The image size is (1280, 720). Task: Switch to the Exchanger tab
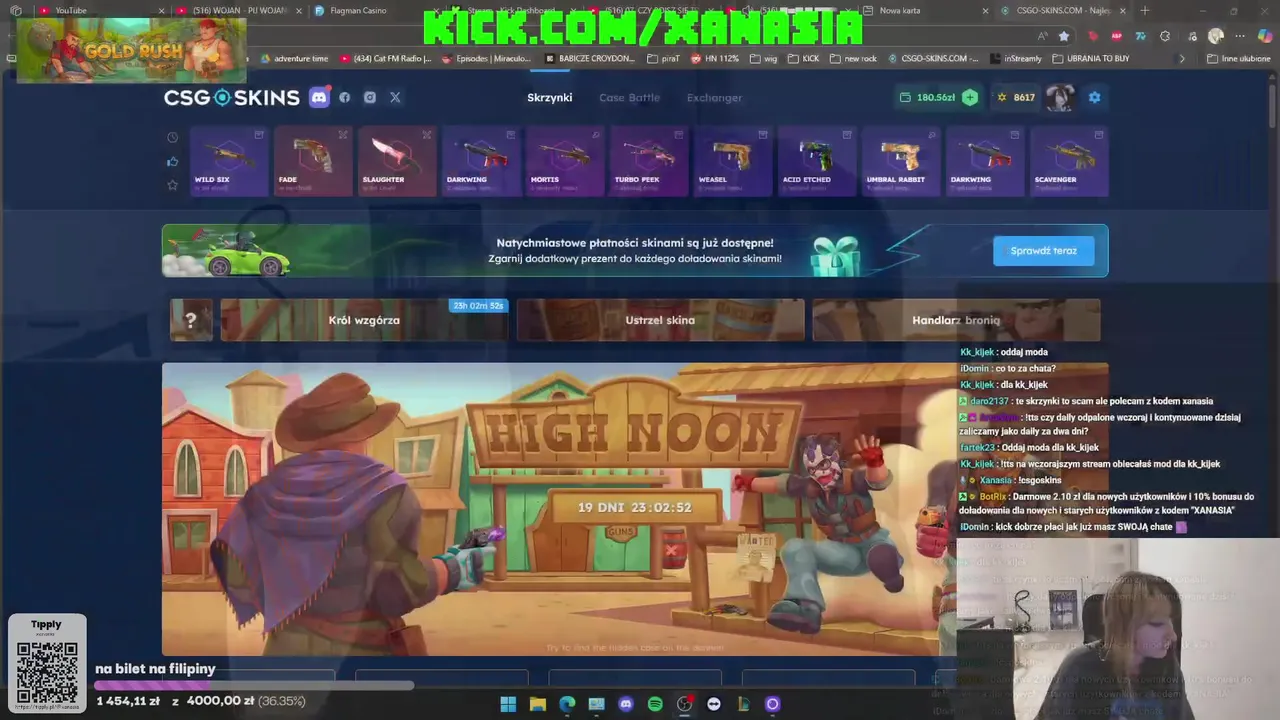click(714, 97)
